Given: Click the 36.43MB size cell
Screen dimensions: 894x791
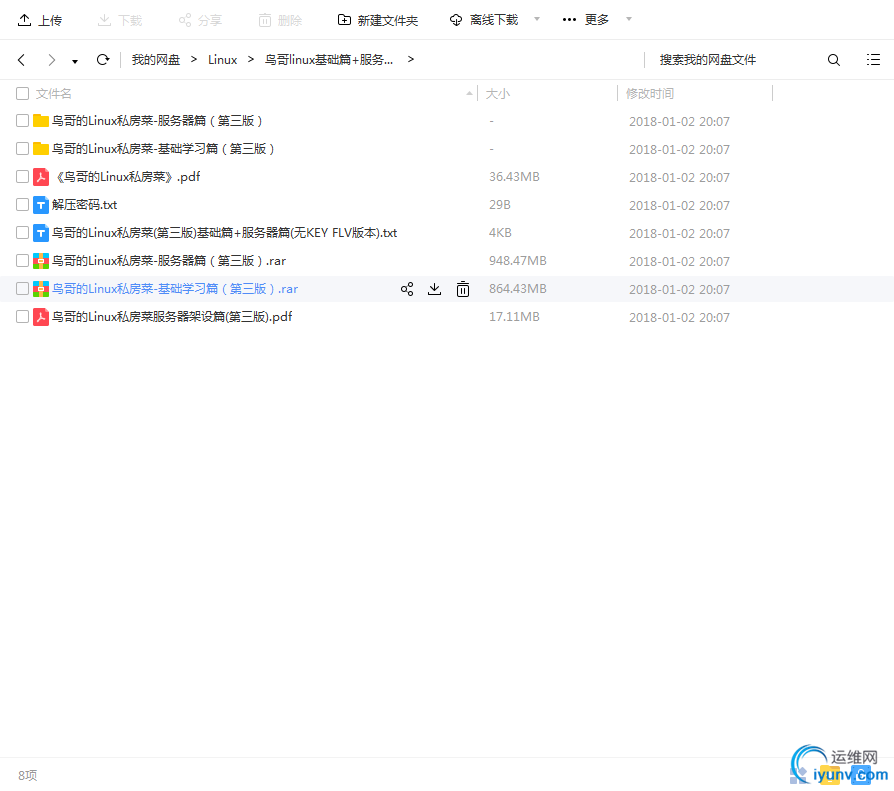Looking at the screenshot, I should pos(514,177).
